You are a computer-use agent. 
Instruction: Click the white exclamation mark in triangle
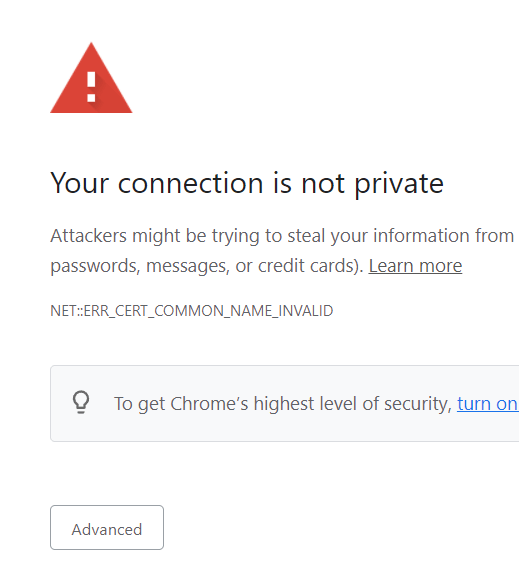pyautogui.click(x=91, y=87)
